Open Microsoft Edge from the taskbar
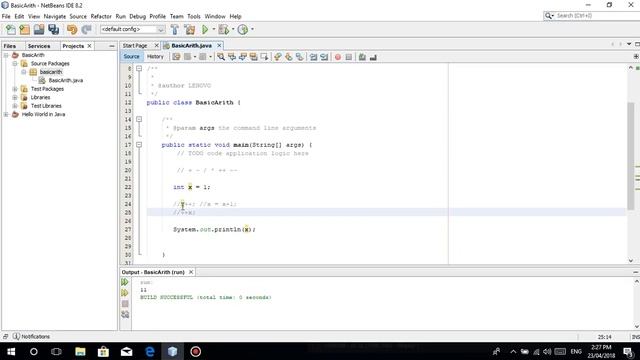Screen dimensions: 640x360 (x=150, y=351)
